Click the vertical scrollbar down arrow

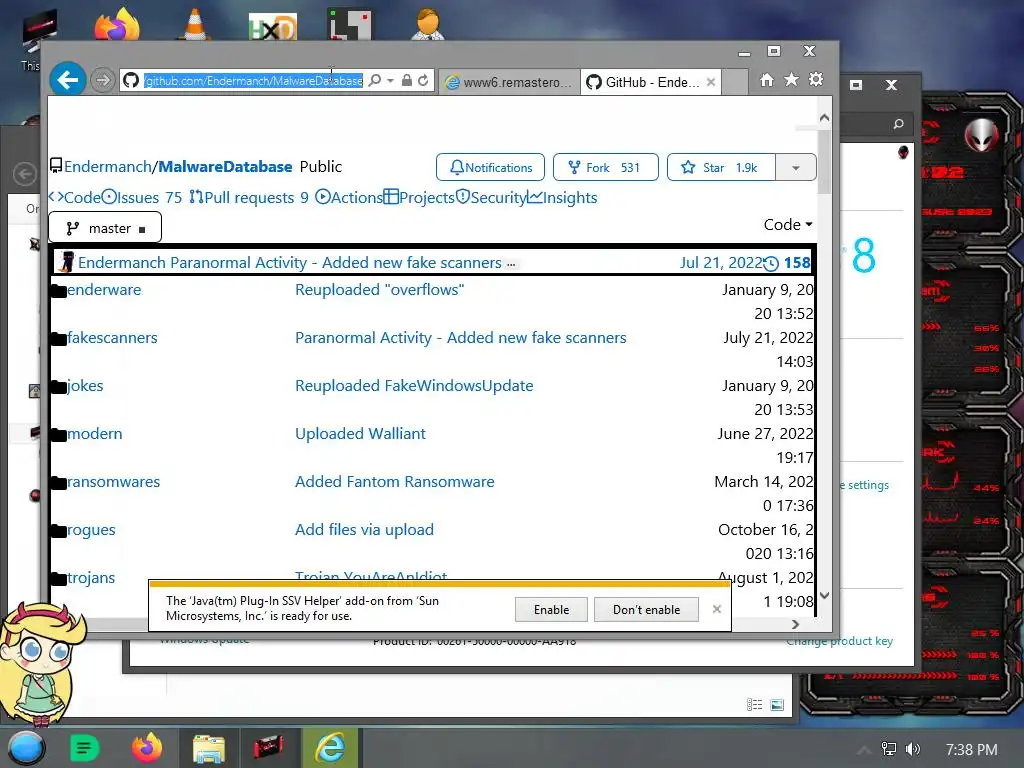click(x=824, y=595)
